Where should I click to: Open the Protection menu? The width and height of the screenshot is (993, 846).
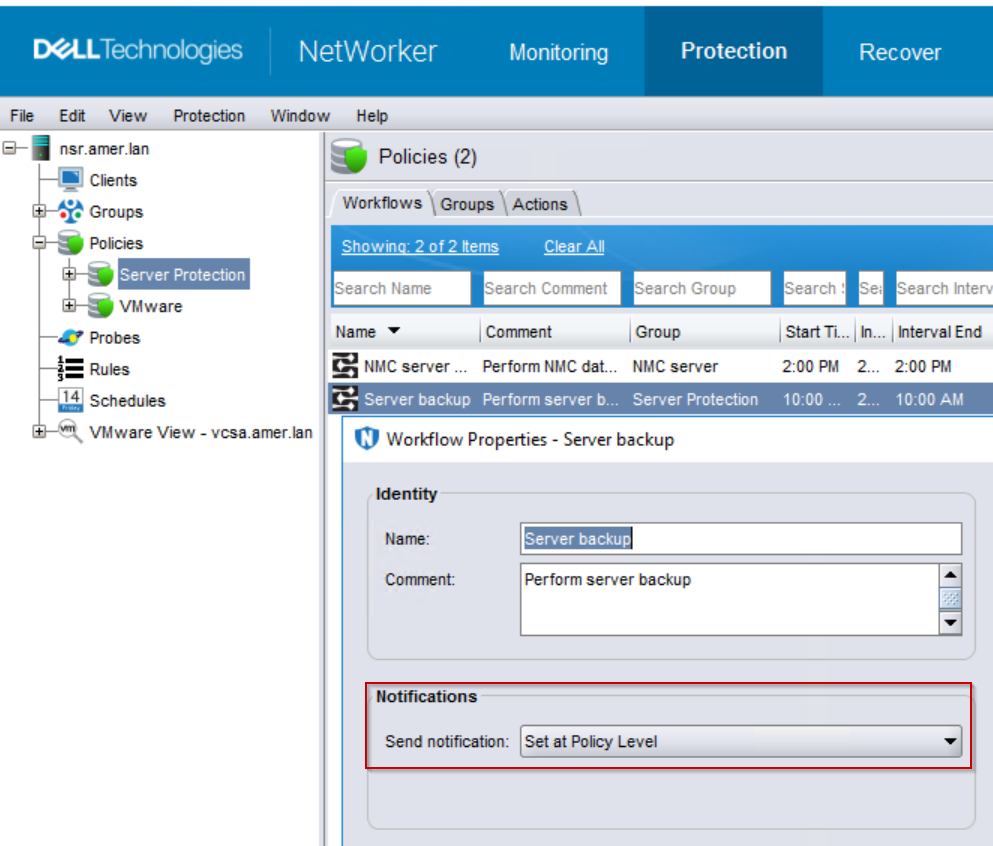pos(209,116)
